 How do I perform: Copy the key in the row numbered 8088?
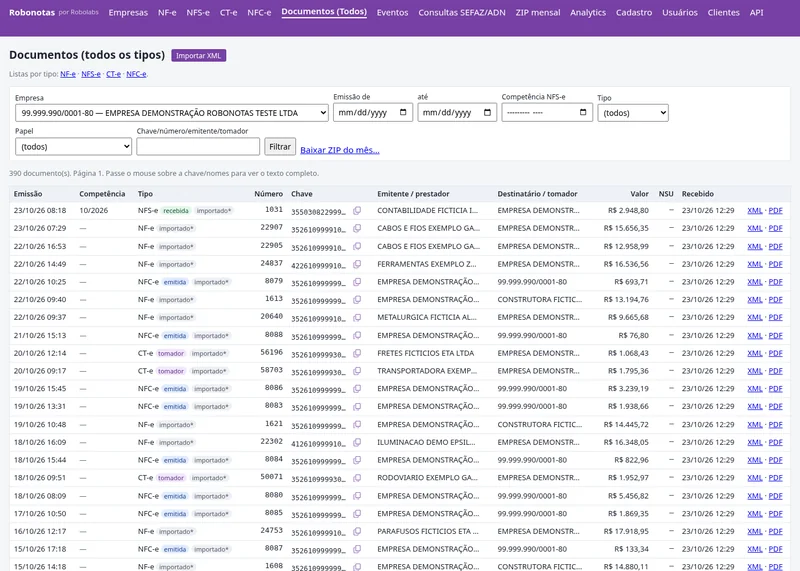pyautogui.click(x=357, y=335)
